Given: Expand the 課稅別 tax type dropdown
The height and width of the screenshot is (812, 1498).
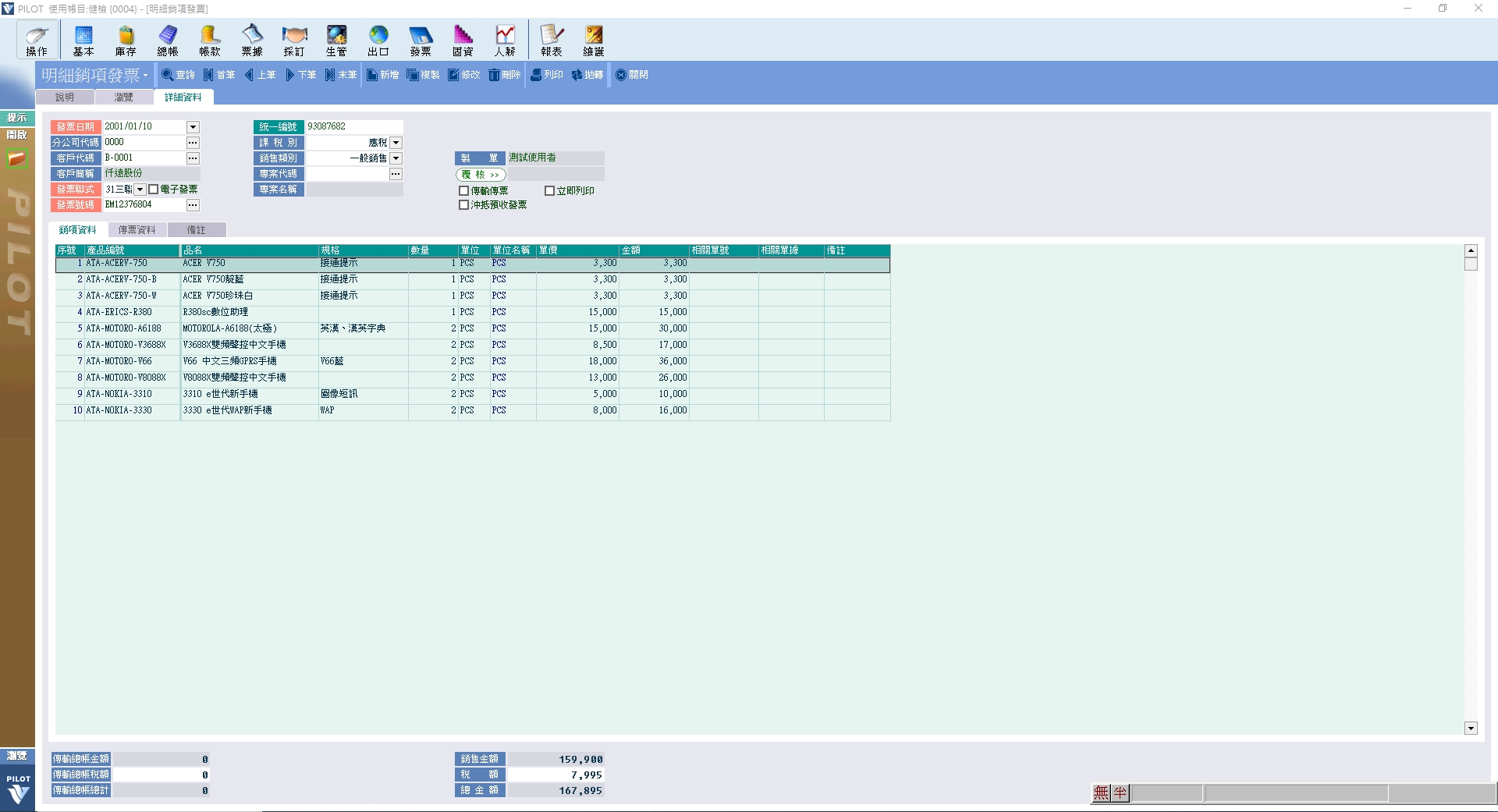Looking at the screenshot, I should tap(396, 143).
